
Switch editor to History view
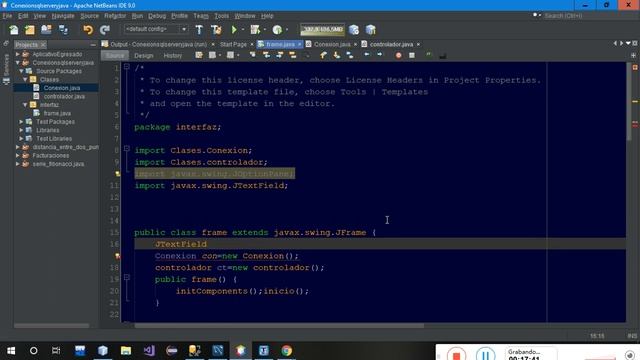coord(173,56)
